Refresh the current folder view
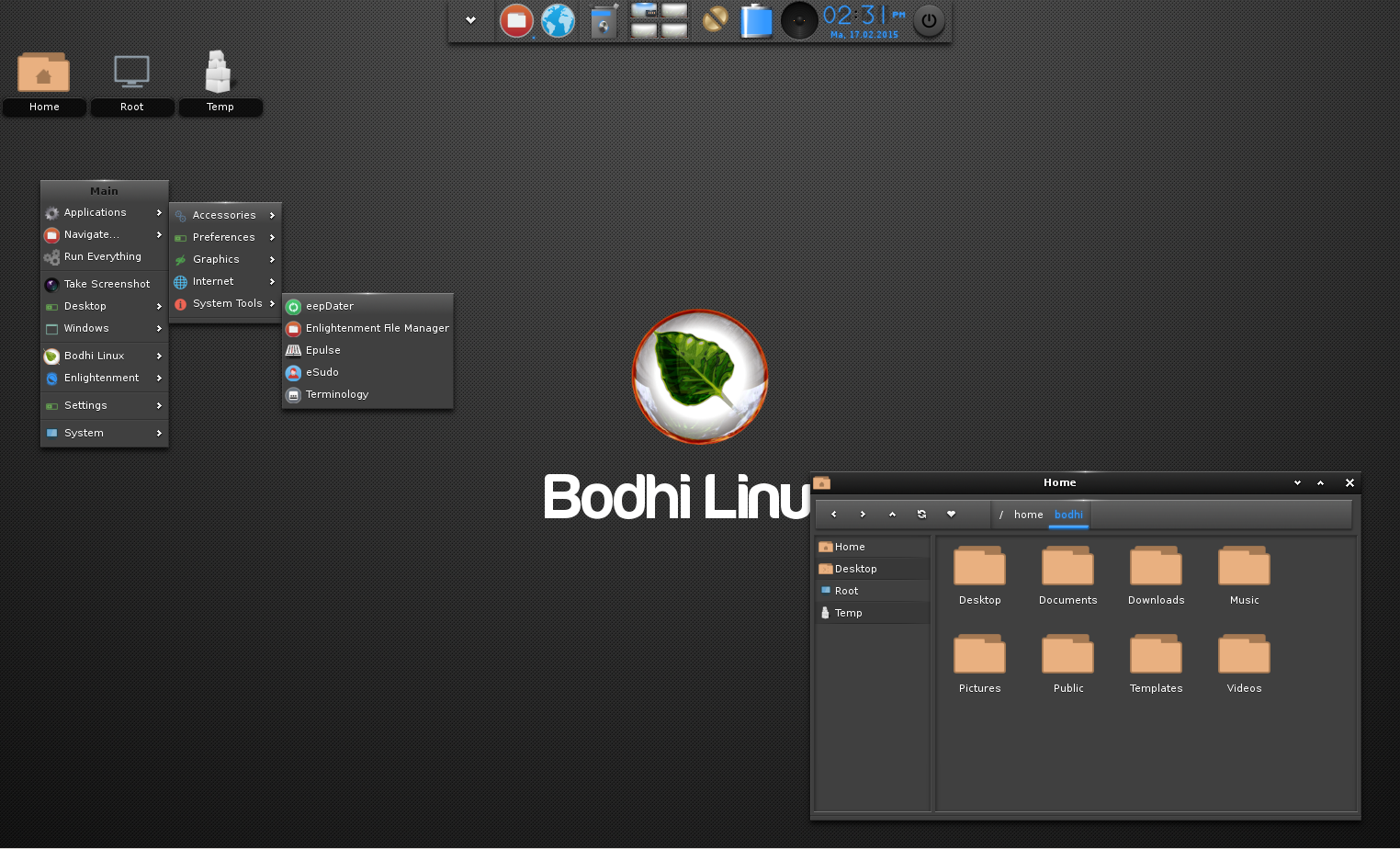Image resolution: width=1400 pixels, height=849 pixels. pos(921,515)
